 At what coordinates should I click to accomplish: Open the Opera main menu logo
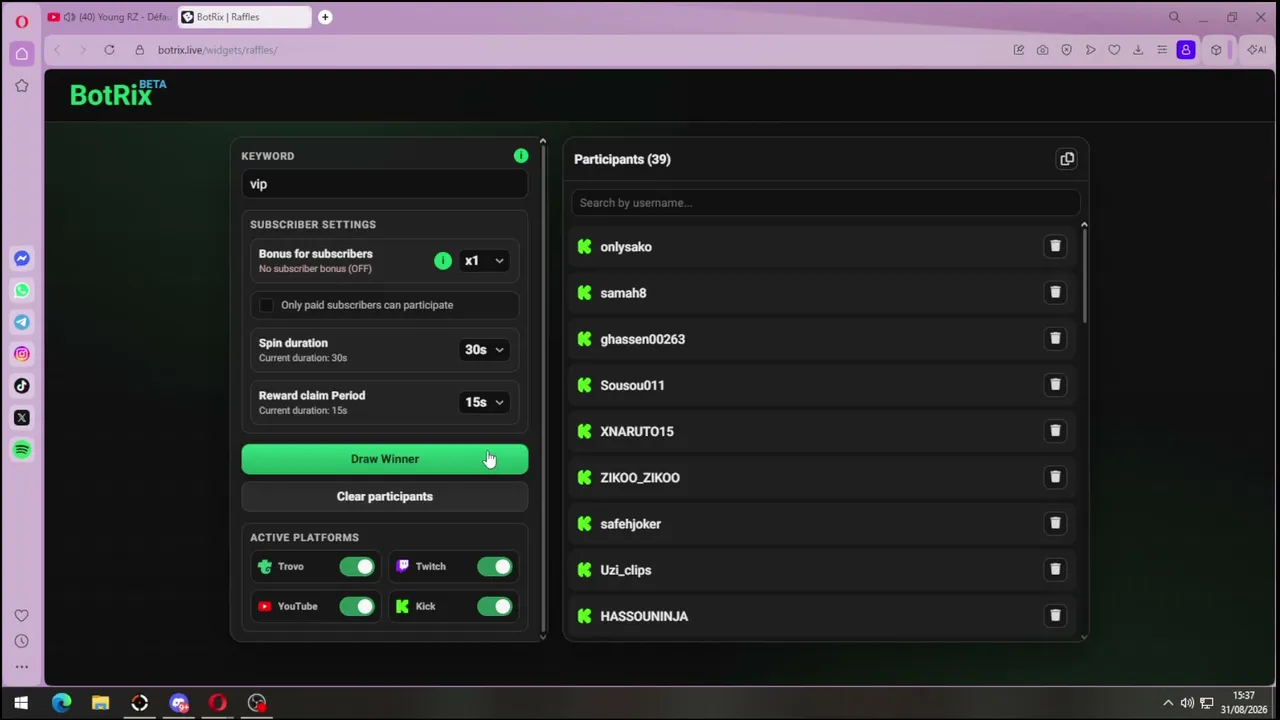[x=21, y=20]
